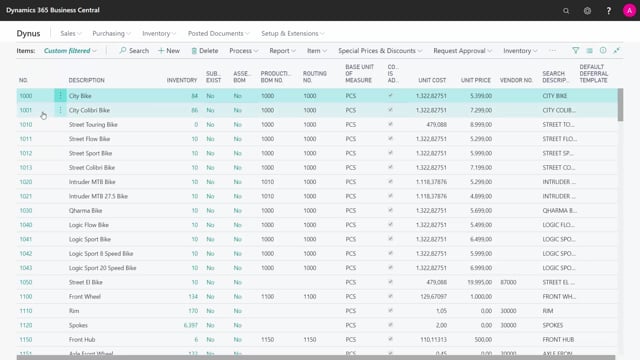Select the Street Sport Bike description cell
Image resolution: width=640 pixels, height=360 pixels.
click(x=90, y=153)
